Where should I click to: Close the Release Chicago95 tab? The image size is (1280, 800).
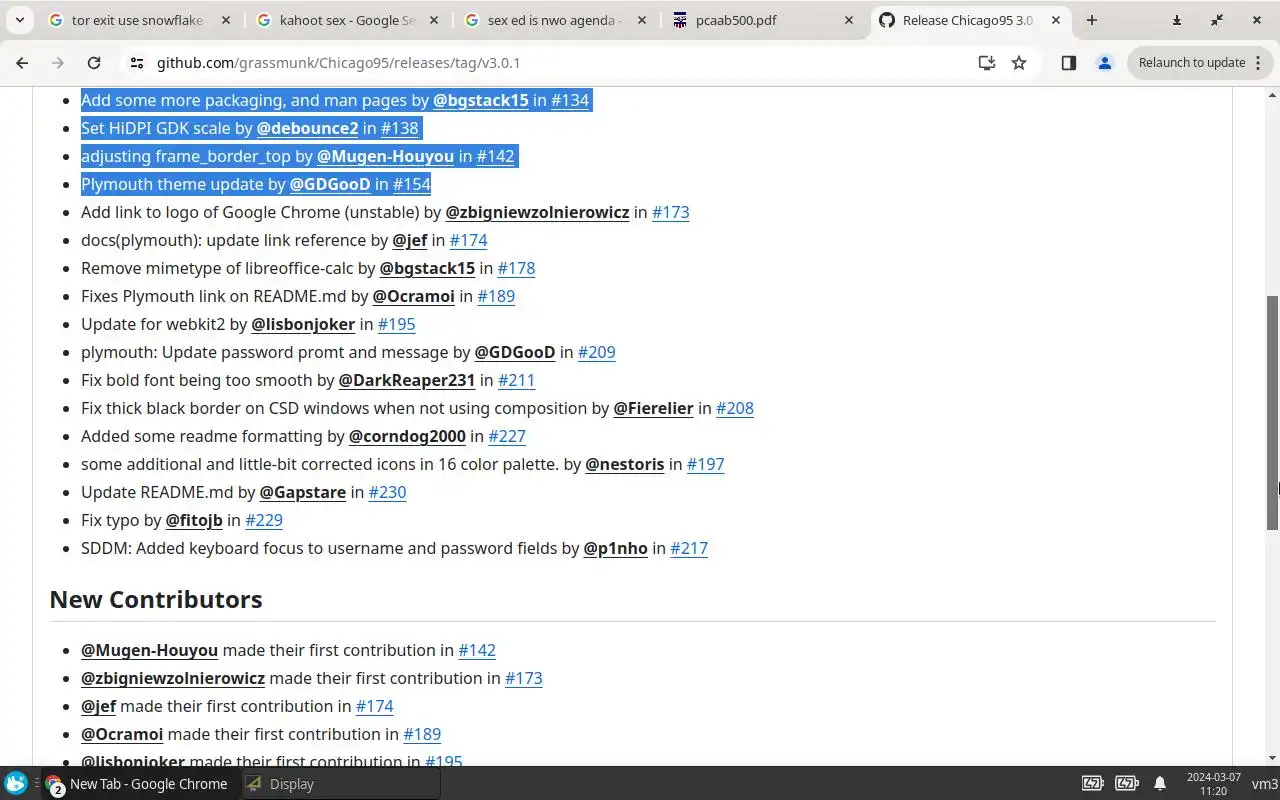1056,20
